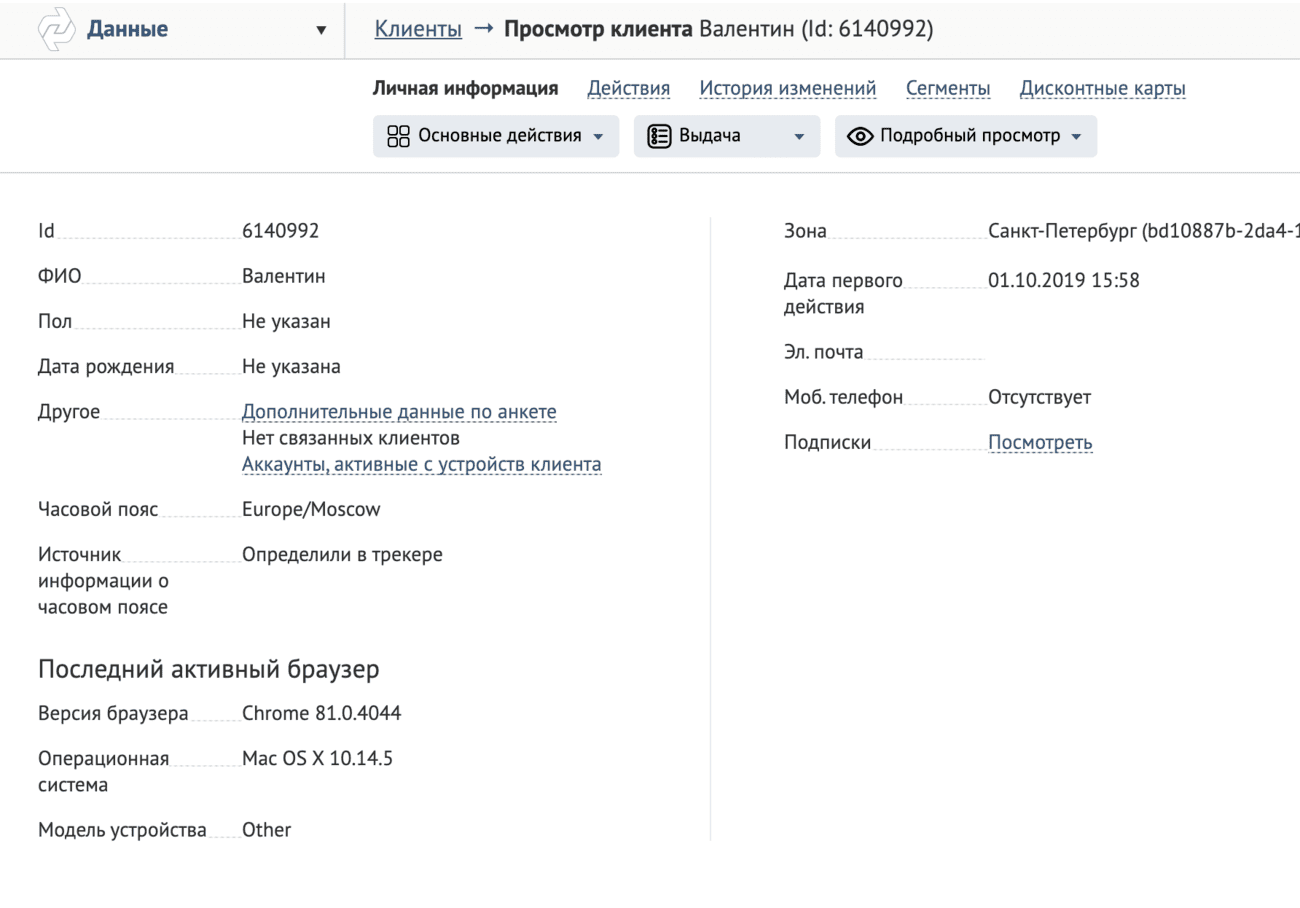1300x908 pixels.
Task: Click the grid icon on Основные действия
Action: (x=399, y=136)
